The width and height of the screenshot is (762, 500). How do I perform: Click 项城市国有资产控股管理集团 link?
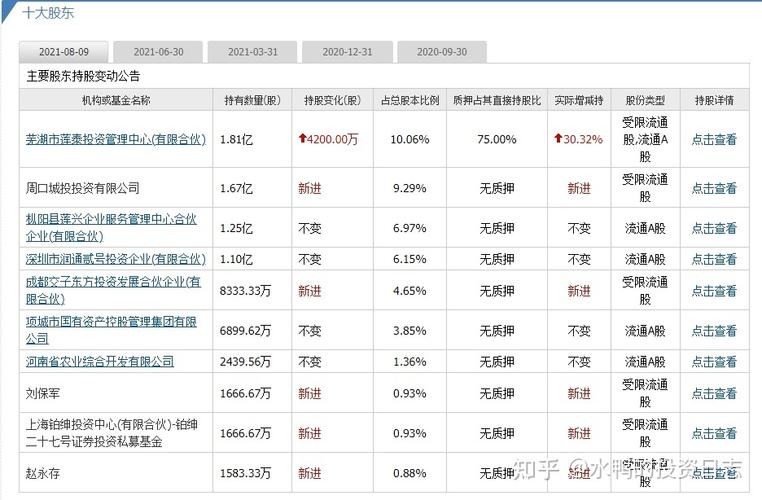tap(111, 330)
